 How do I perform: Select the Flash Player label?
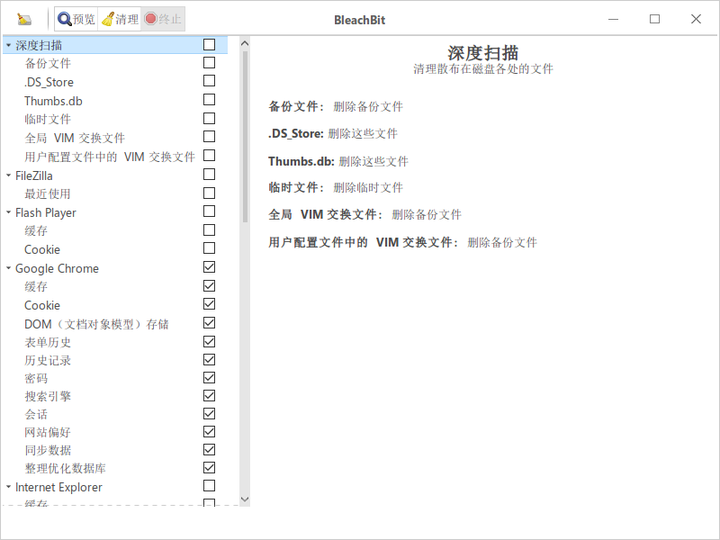point(45,213)
